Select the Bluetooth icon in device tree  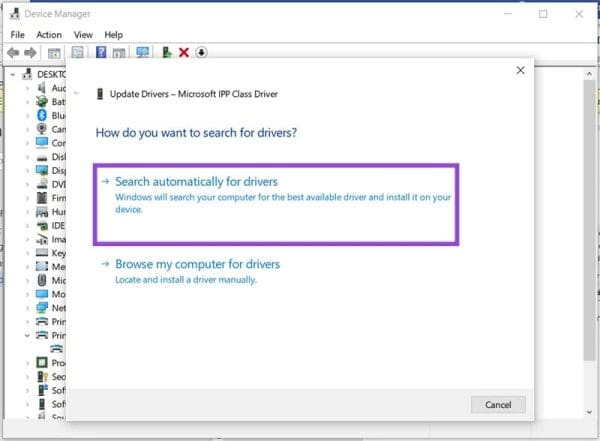pos(42,115)
